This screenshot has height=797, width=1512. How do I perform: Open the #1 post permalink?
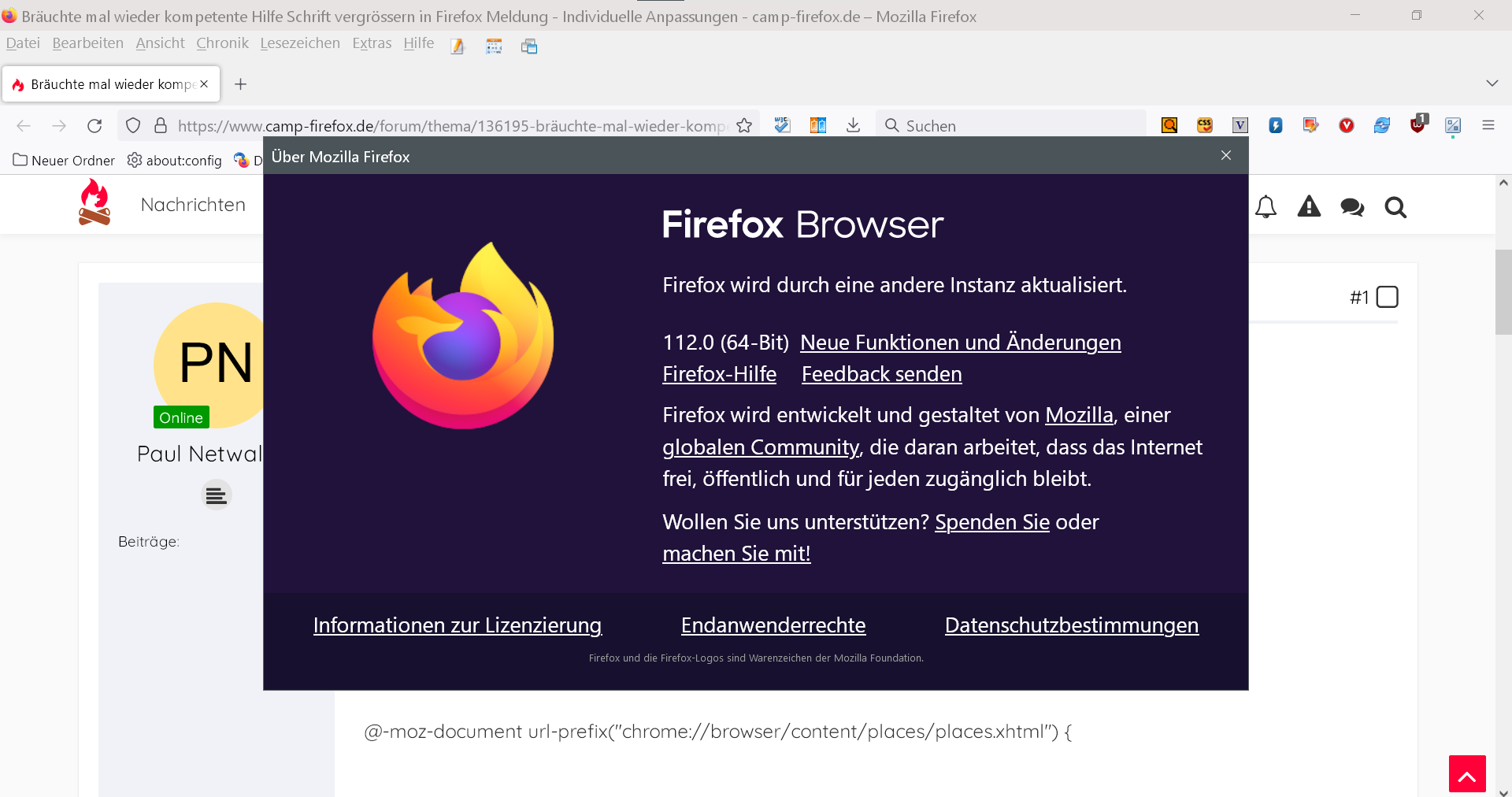coord(1359,298)
